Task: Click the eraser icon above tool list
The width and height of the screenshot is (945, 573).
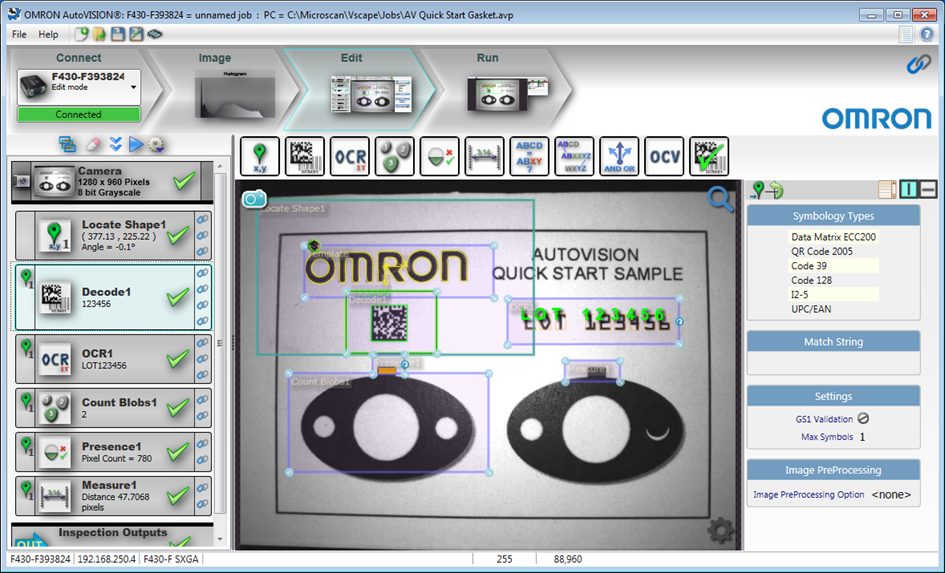Action: [x=94, y=144]
